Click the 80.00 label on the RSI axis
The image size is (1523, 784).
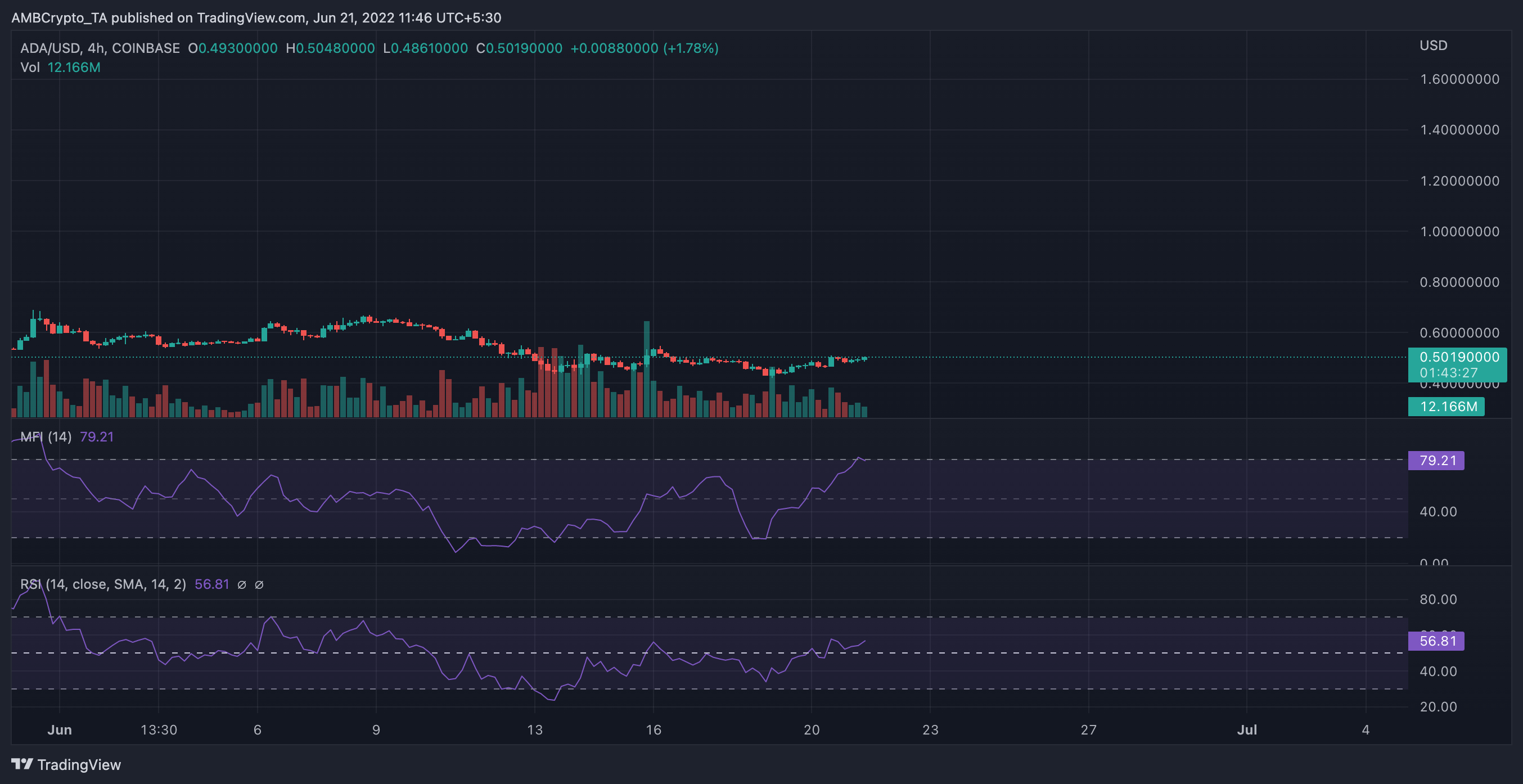tap(1438, 600)
